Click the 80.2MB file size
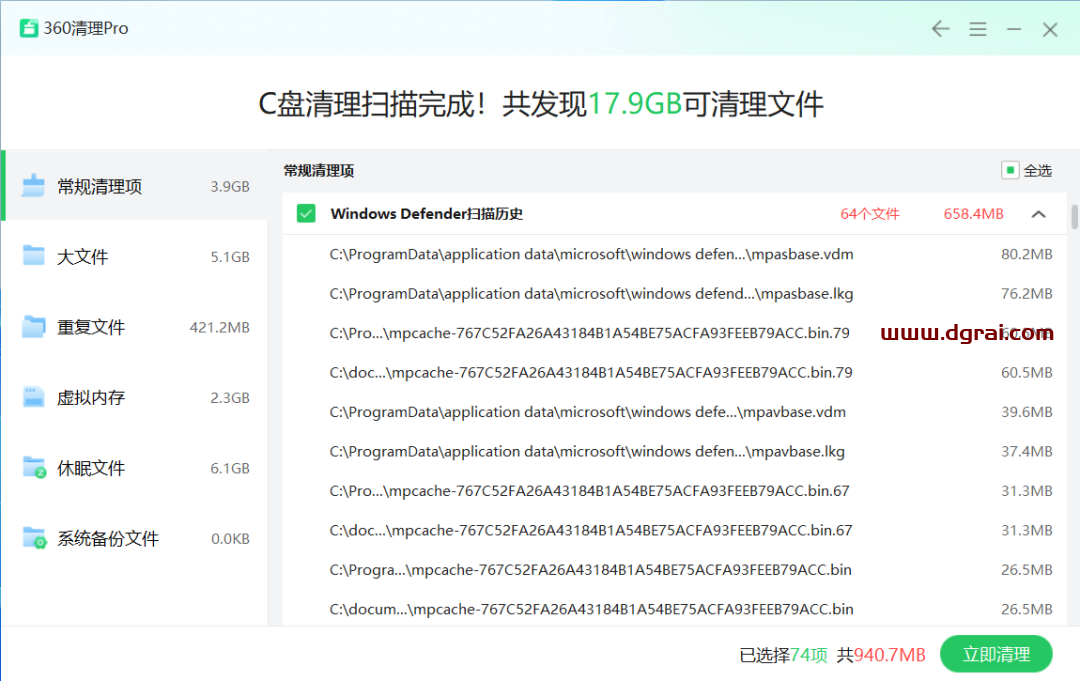This screenshot has width=1080, height=681. (1026, 254)
